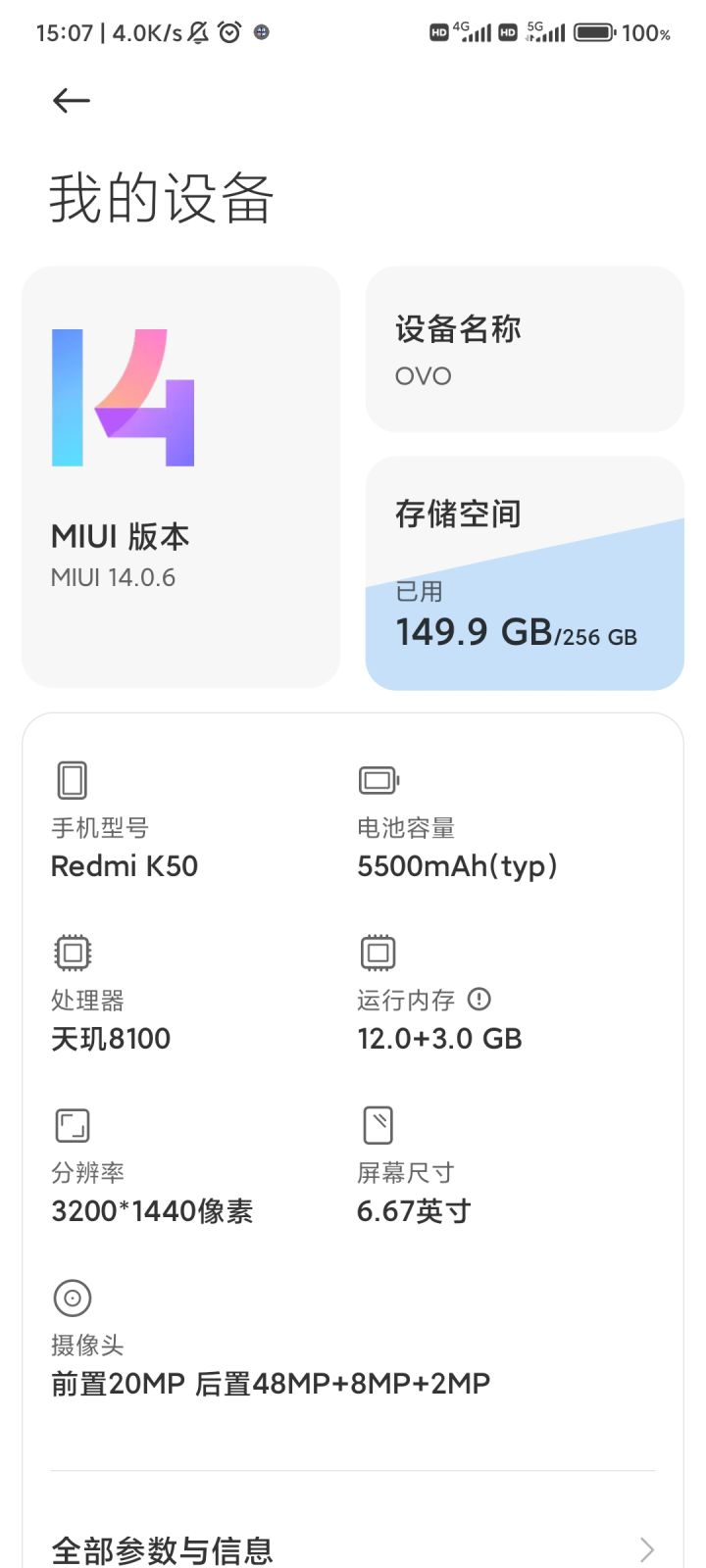Tap the battery indicator in status bar
This screenshot has height=1568, width=706.
coord(594,32)
